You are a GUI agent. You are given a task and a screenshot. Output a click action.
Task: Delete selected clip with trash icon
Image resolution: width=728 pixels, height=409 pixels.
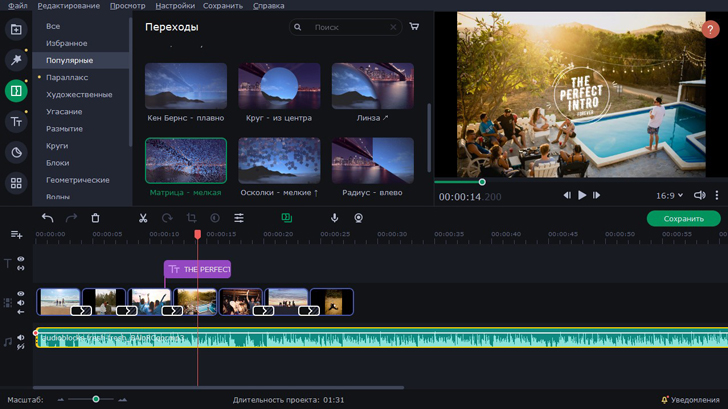95,218
